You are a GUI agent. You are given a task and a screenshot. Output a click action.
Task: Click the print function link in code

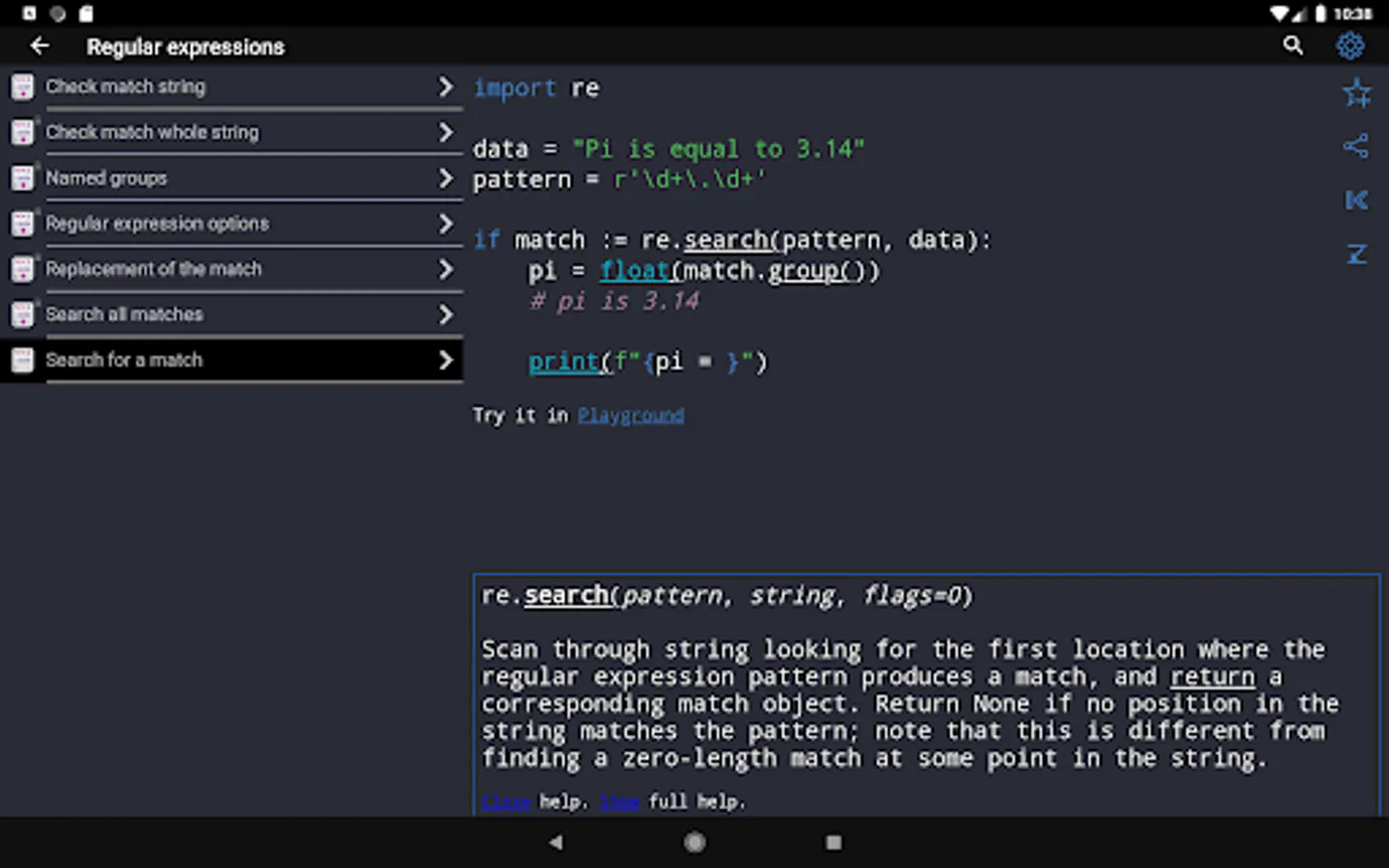[563, 363]
